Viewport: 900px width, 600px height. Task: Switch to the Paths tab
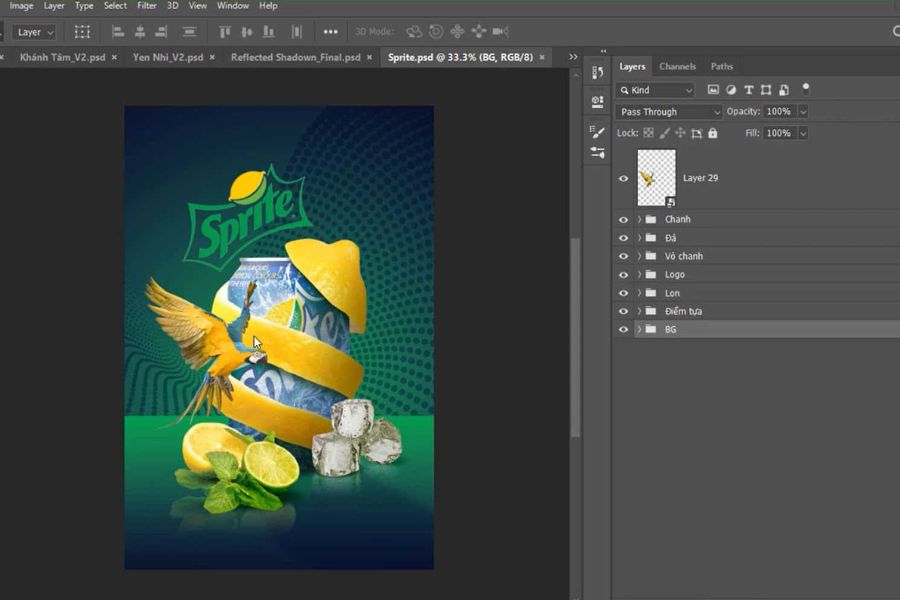[x=721, y=67]
